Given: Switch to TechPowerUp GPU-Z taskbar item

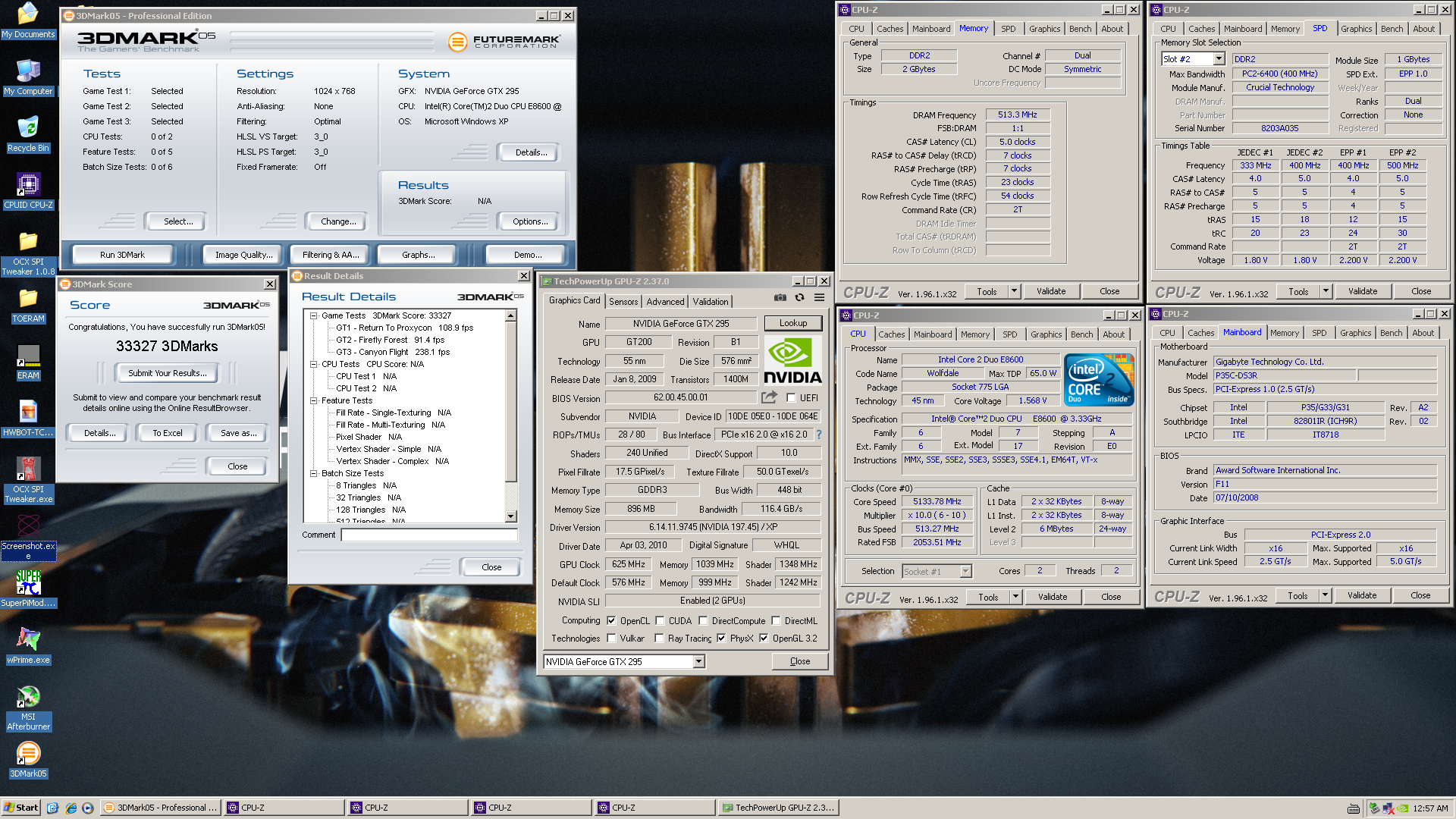Looking at the screenshot, I should pyautogui.click(x=778, y=808).
